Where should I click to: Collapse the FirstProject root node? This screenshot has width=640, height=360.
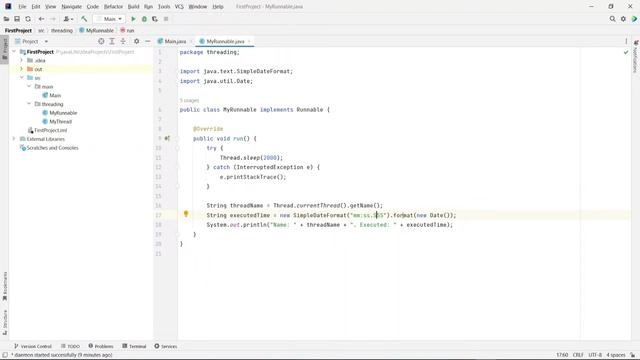[14, 52]
